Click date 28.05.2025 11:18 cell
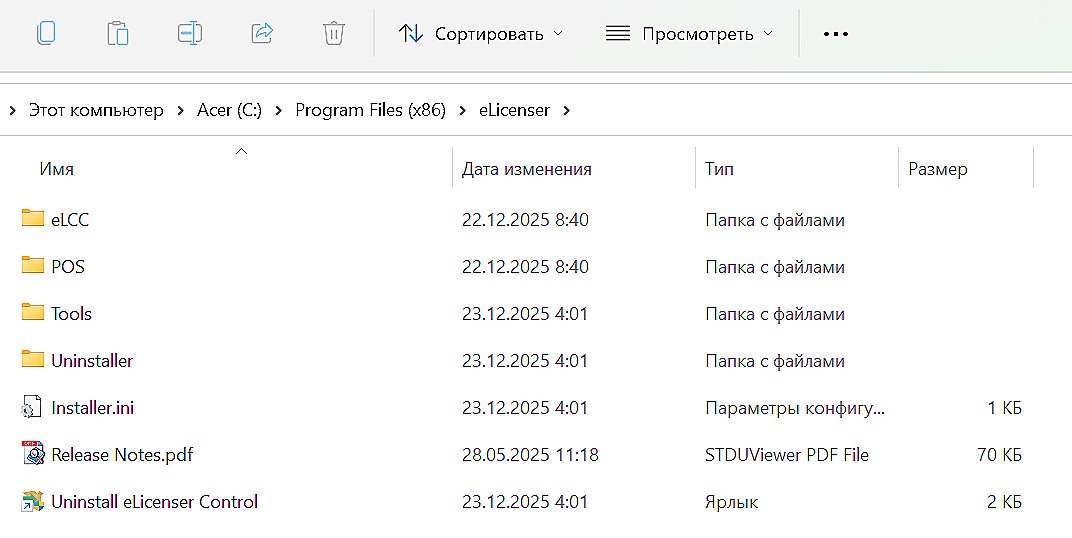Screen dimensions: 1072x538 click(x=531, y=455)
